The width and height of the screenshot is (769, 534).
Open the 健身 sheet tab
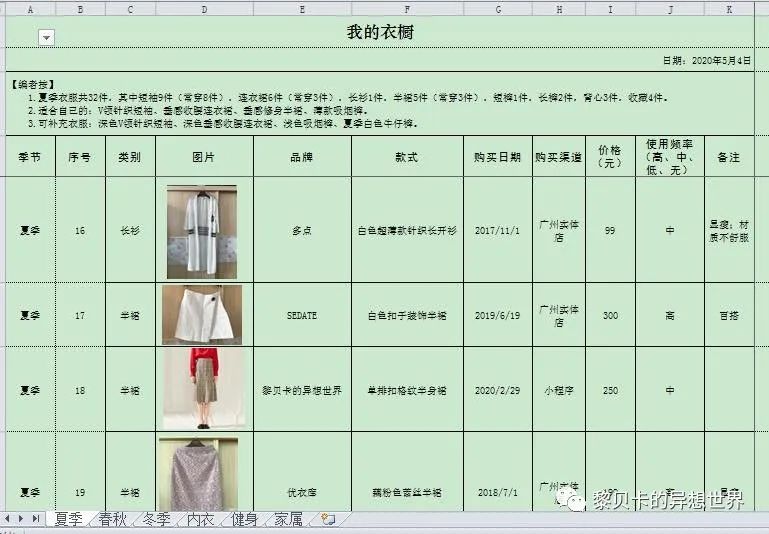click(x=244, y=519)
